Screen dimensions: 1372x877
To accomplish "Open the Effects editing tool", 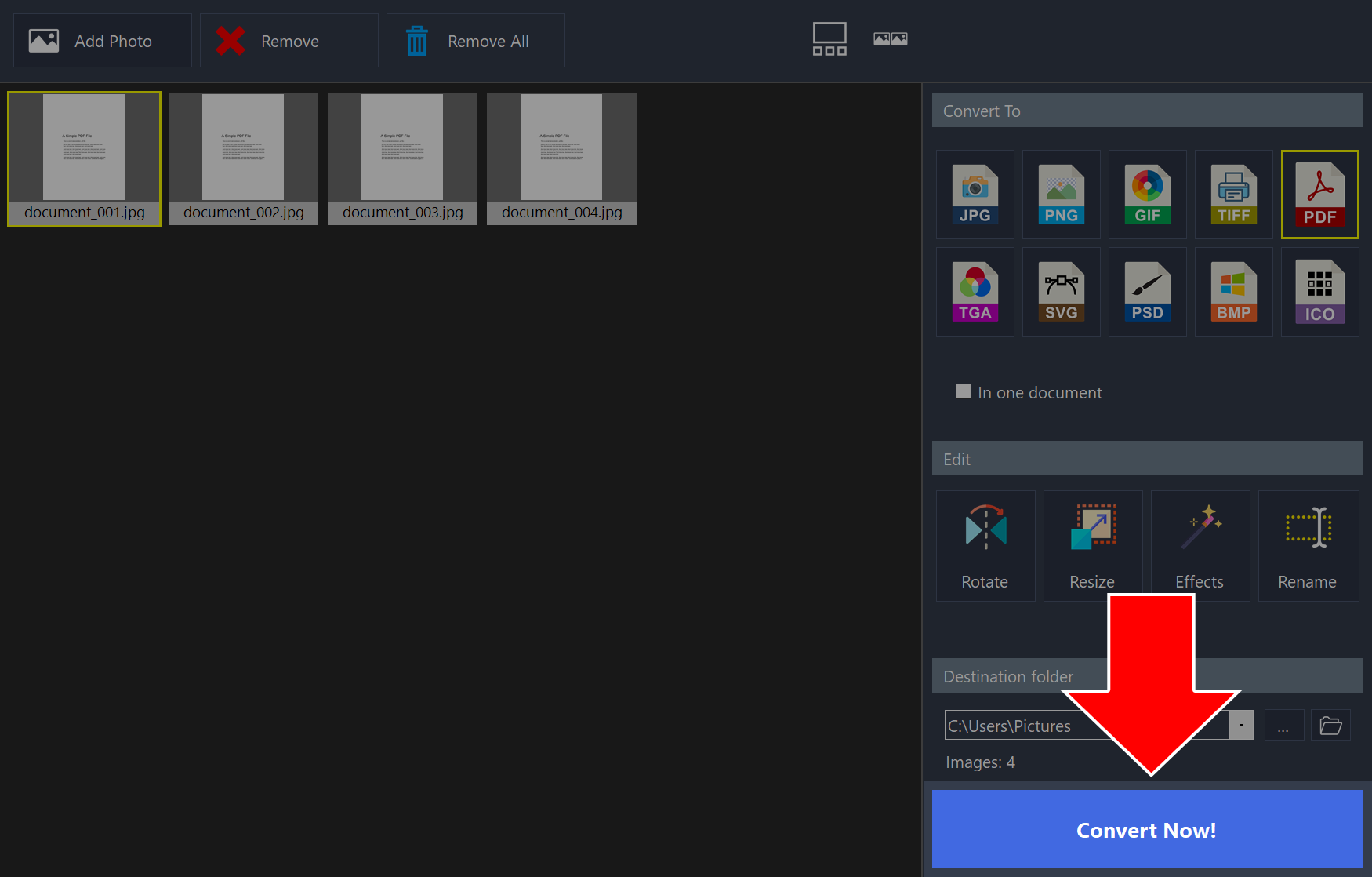I will tap(1200, 546).
